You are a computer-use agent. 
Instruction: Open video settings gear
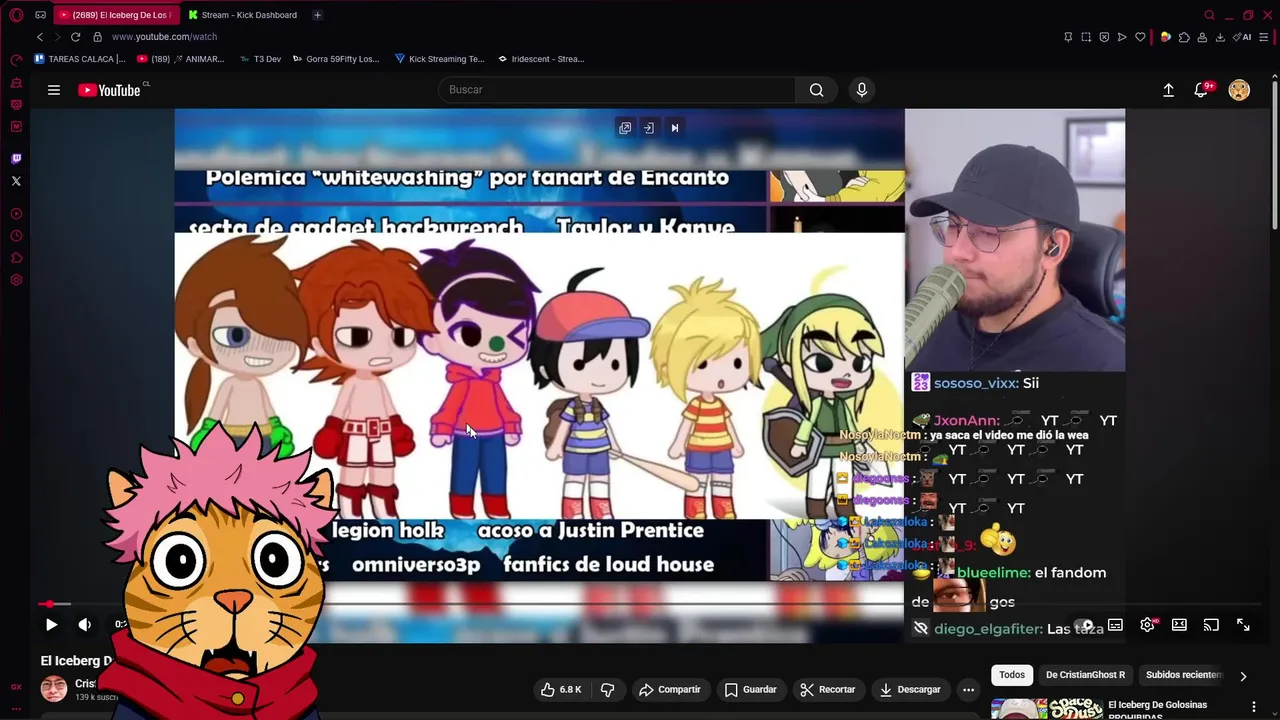click(1147, 625)
